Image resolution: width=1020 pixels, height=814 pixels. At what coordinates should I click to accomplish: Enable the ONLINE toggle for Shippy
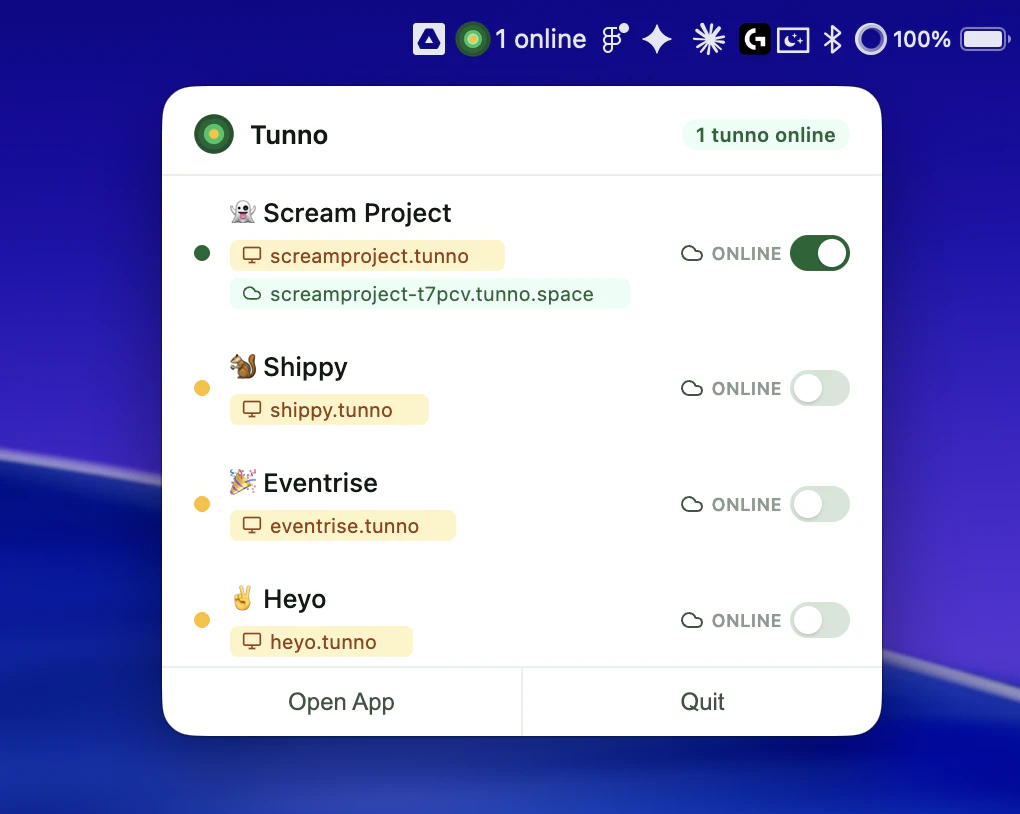(820, 388)
